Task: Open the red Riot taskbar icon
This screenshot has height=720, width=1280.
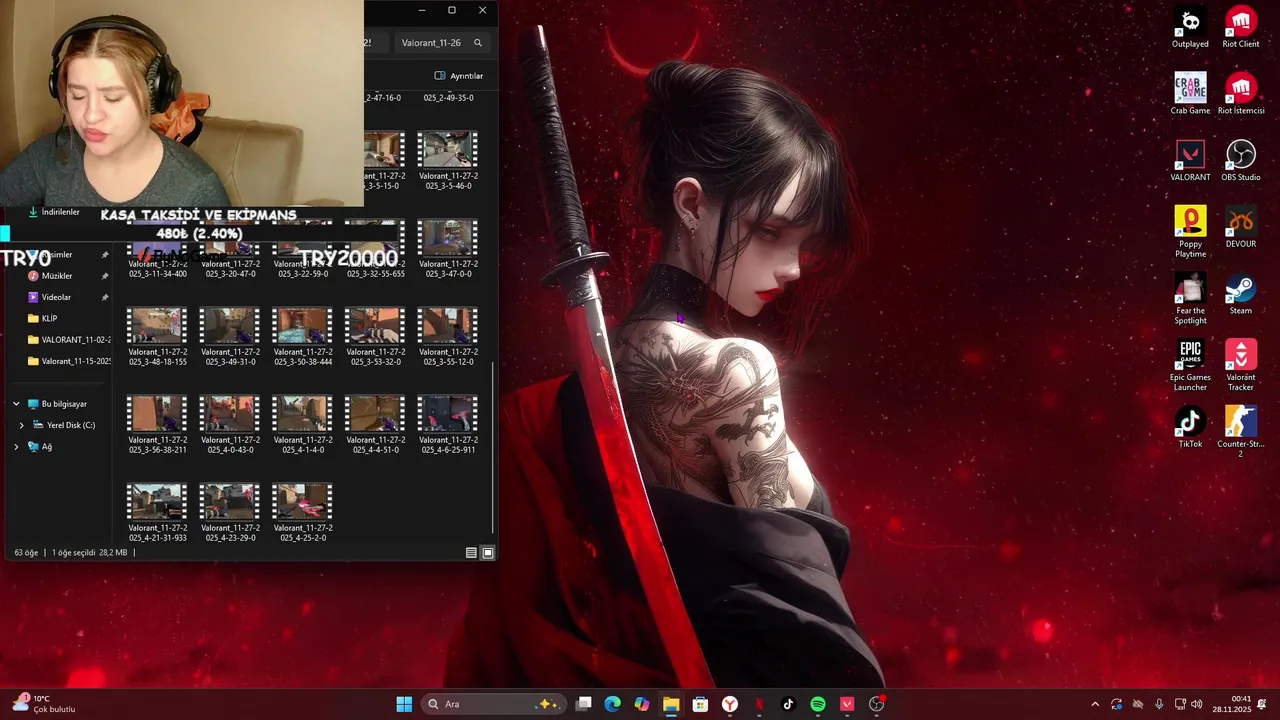Action: tap(759, 704)
